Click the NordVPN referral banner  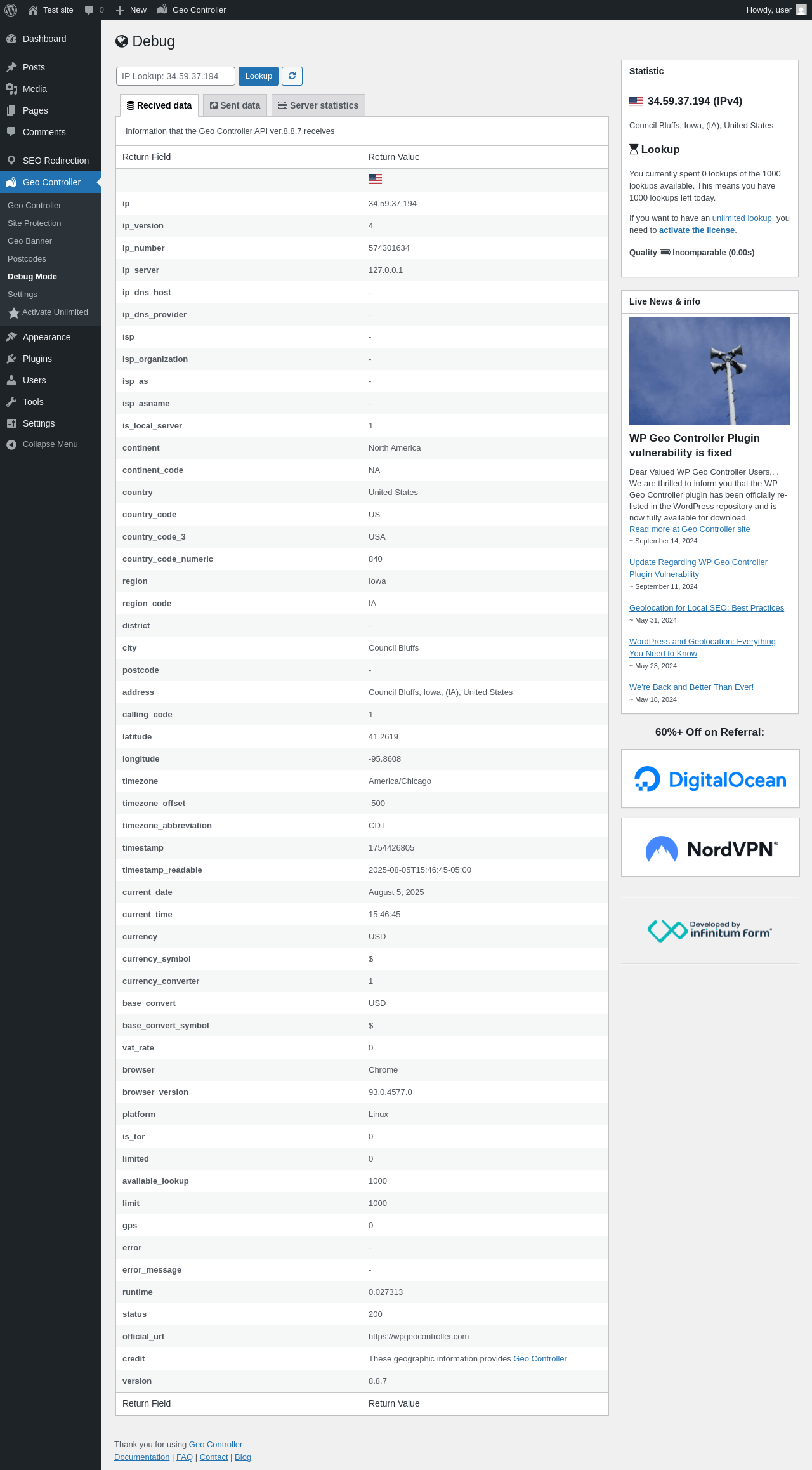710,847
